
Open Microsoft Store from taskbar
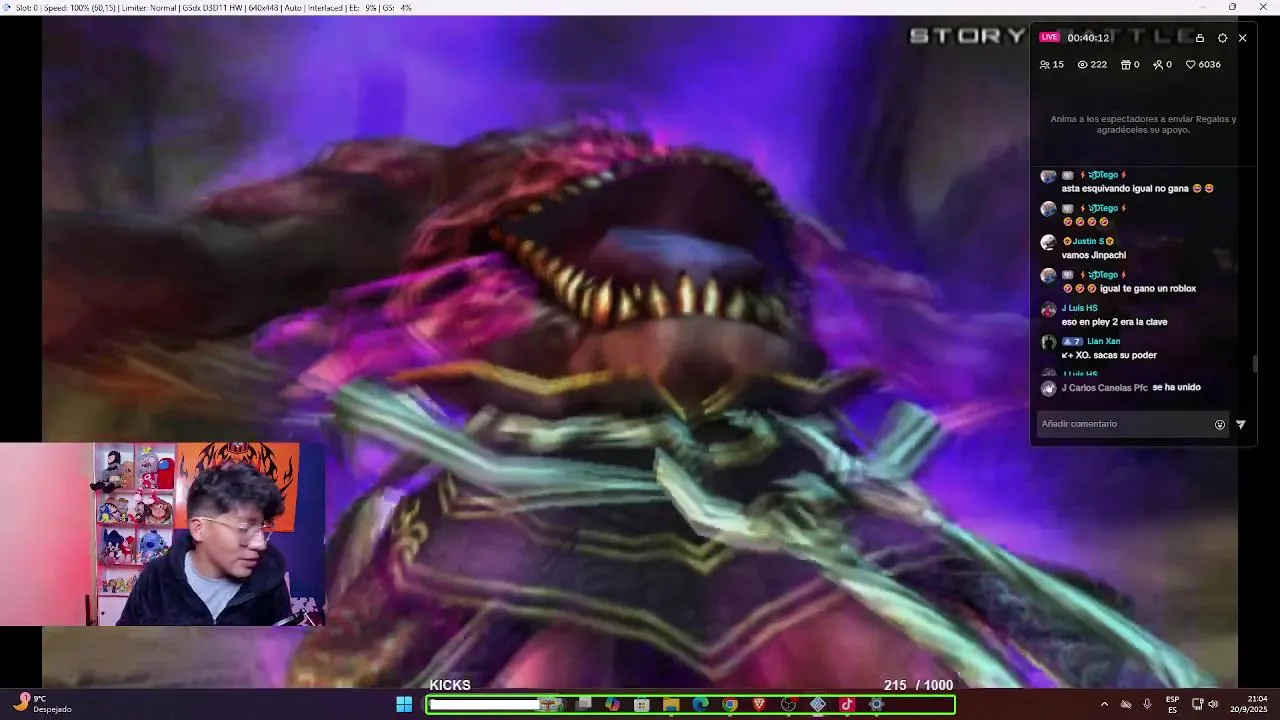coord(642,704)
